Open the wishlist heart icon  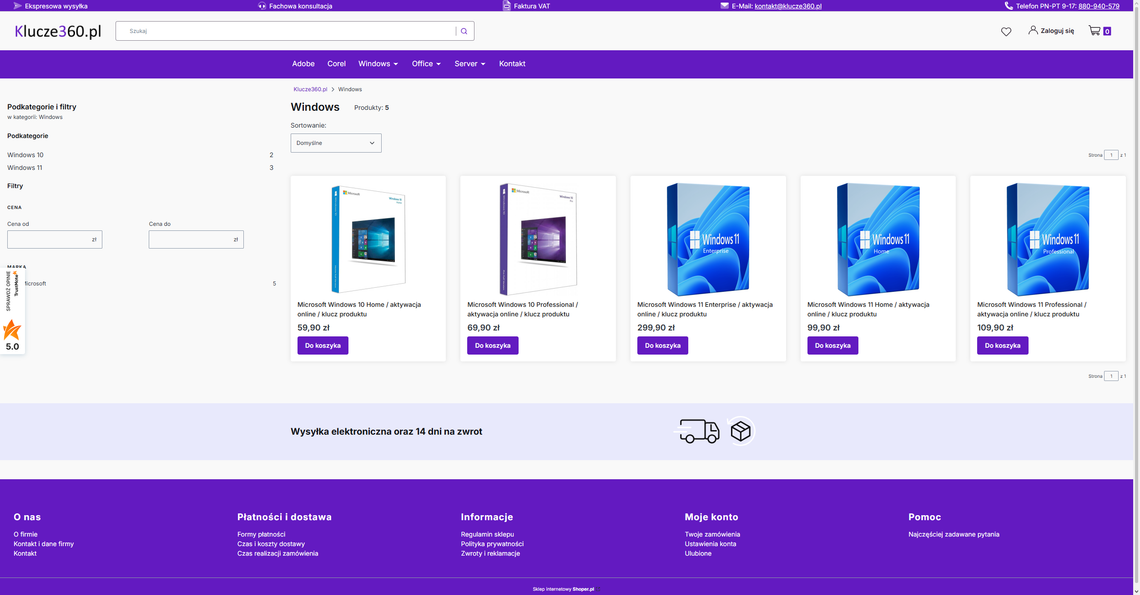(1005, 31)
